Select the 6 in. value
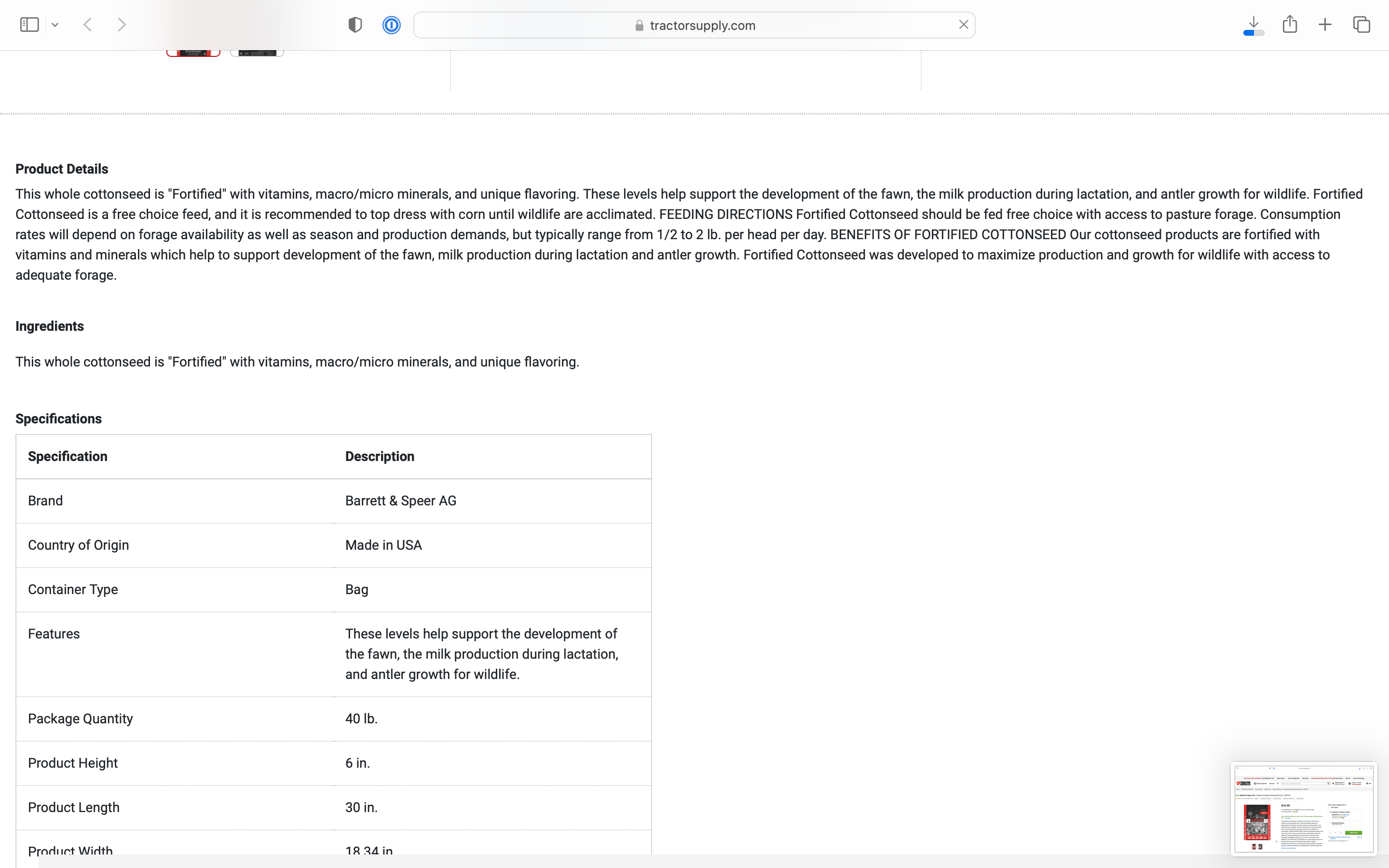This screenshot has width=1389, height=868. (x=357, y=763)
